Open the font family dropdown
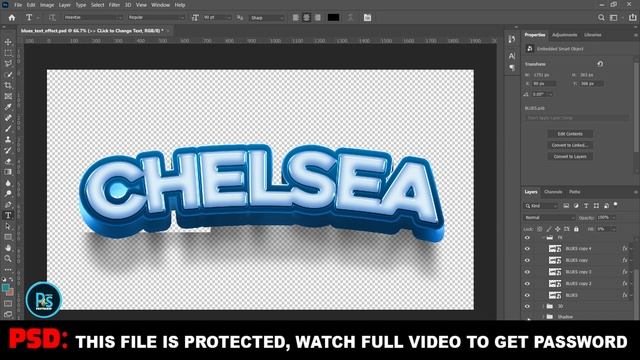Image resolution: width=640 pixels, height=360 pixels. [93, 18]
